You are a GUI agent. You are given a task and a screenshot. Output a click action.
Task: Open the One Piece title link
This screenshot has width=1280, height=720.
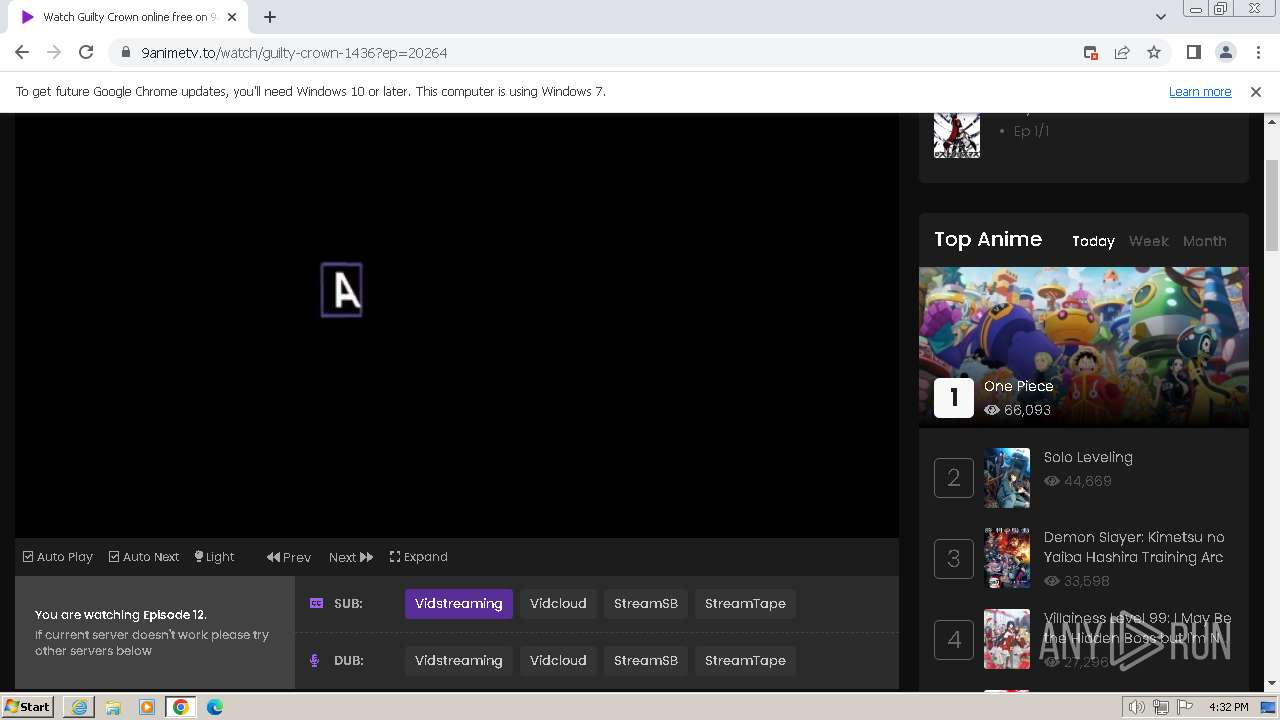tap(1019, 386)
